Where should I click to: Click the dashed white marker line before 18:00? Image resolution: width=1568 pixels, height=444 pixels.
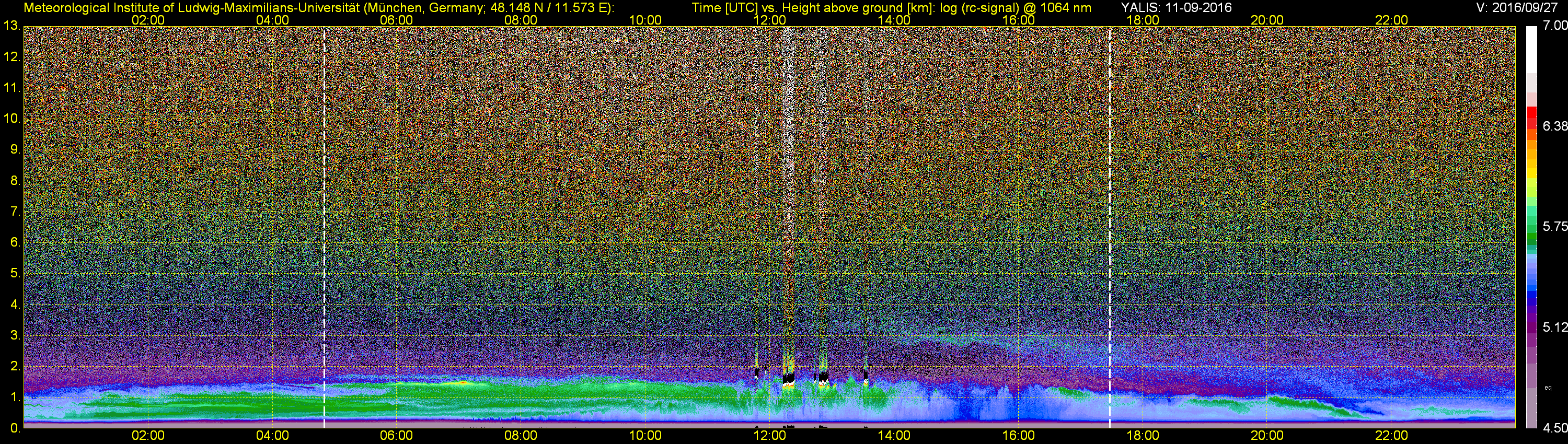tap(1110, 227)
